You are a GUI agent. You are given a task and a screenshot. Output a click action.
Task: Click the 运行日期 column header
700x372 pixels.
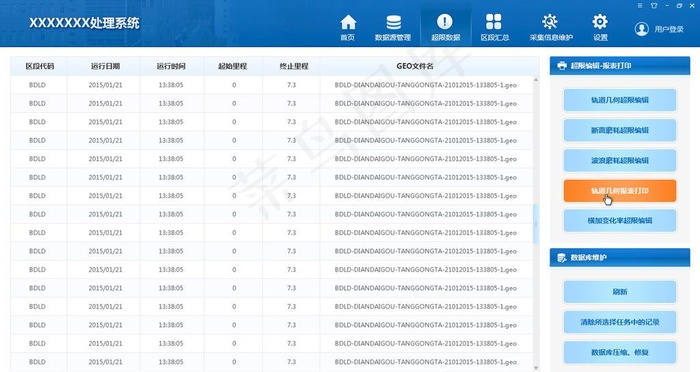(x=104, y=66)
